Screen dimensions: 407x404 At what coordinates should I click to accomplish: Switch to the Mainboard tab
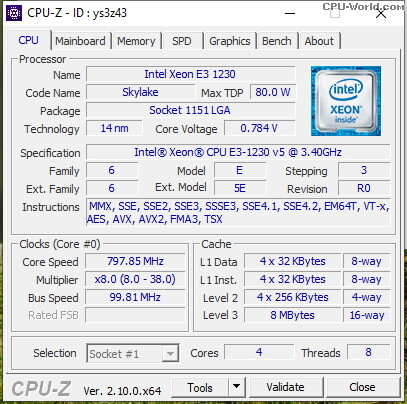point(80,41)
